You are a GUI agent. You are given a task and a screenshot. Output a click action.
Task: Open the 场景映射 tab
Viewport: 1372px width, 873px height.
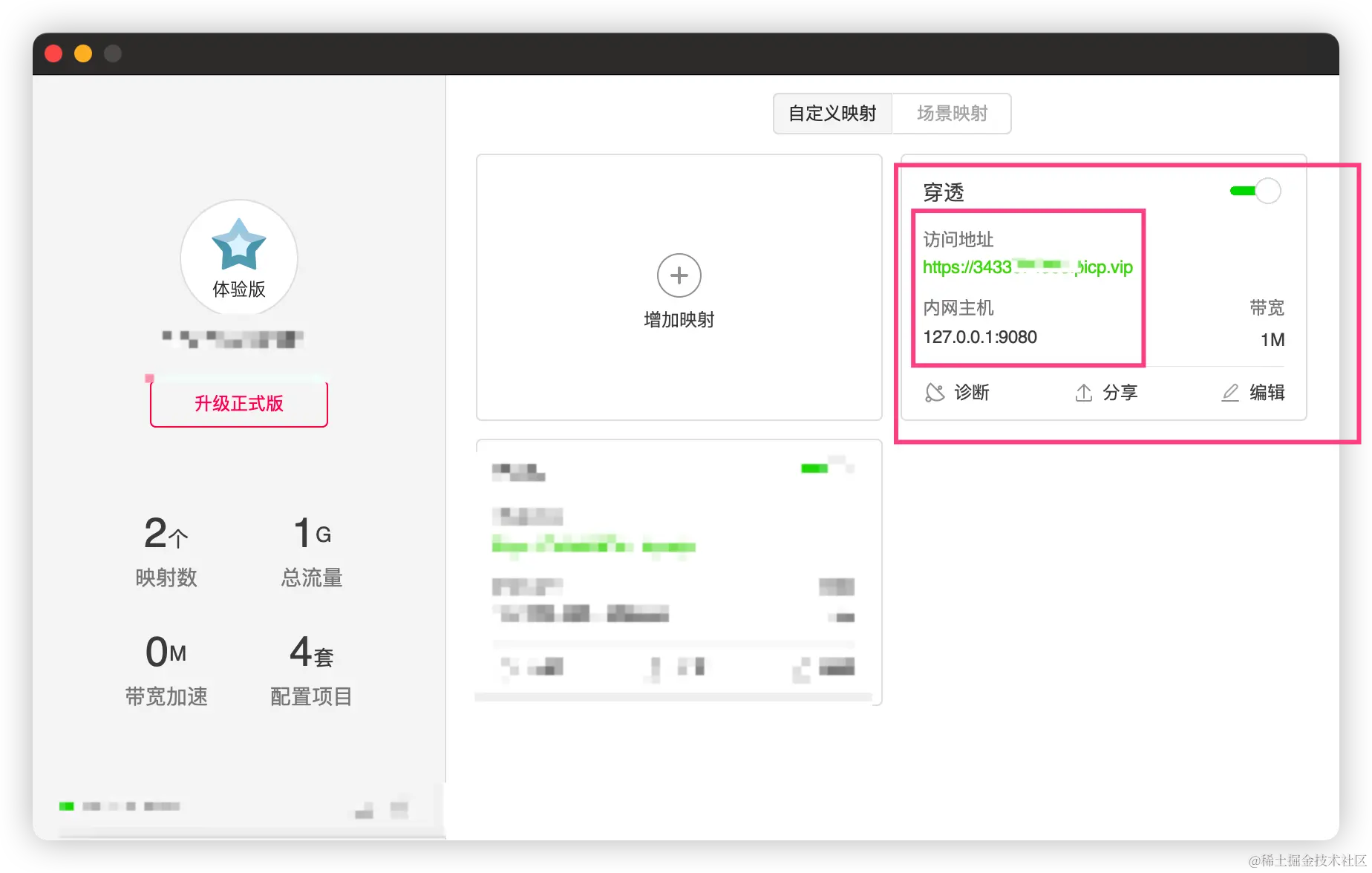click(951, 114)
